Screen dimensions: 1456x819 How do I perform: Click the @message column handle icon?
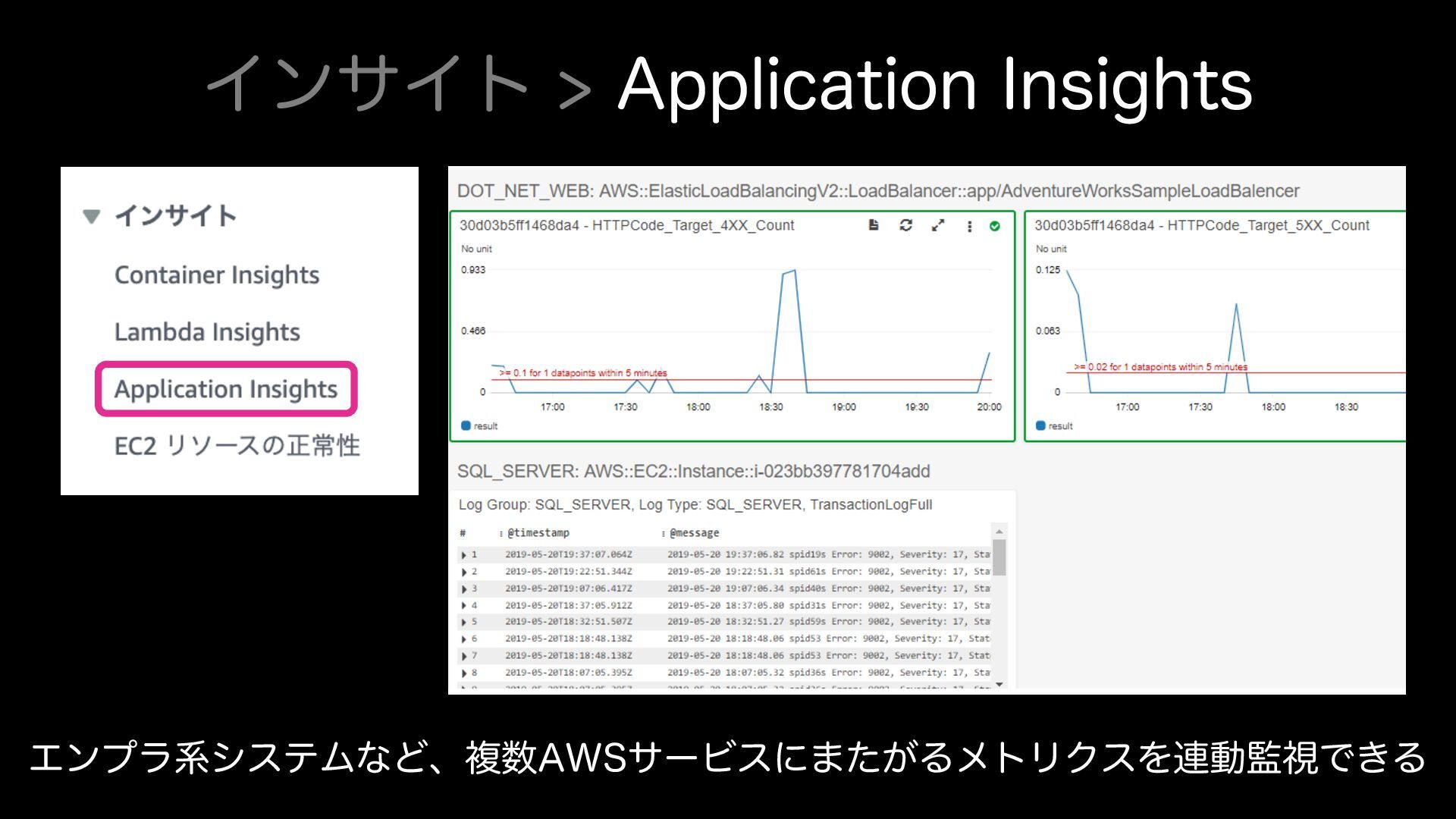(x=664, y=534)
